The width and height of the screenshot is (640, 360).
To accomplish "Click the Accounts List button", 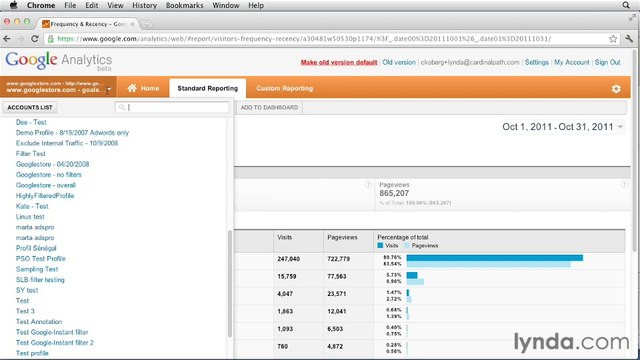I will coord(30,107).
